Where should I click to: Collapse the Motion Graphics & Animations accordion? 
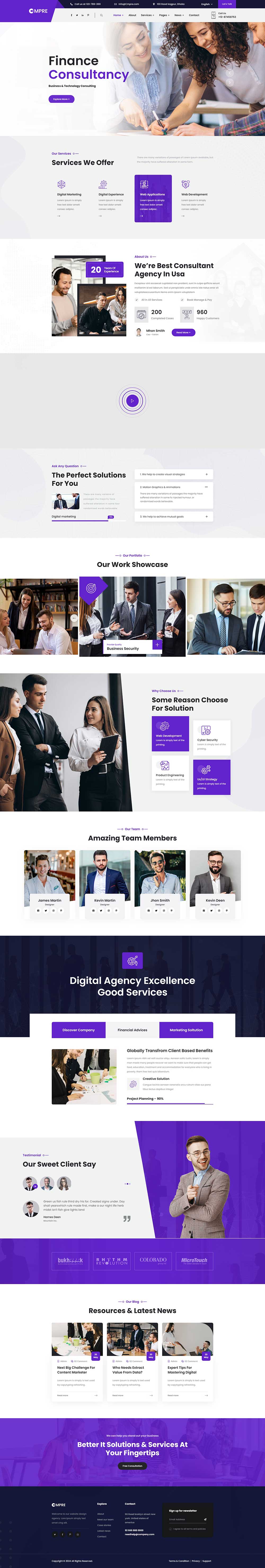pos(207,487)
